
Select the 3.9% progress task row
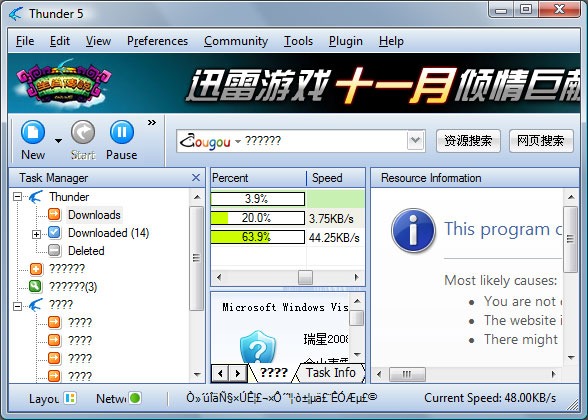(x=287, y=199)
